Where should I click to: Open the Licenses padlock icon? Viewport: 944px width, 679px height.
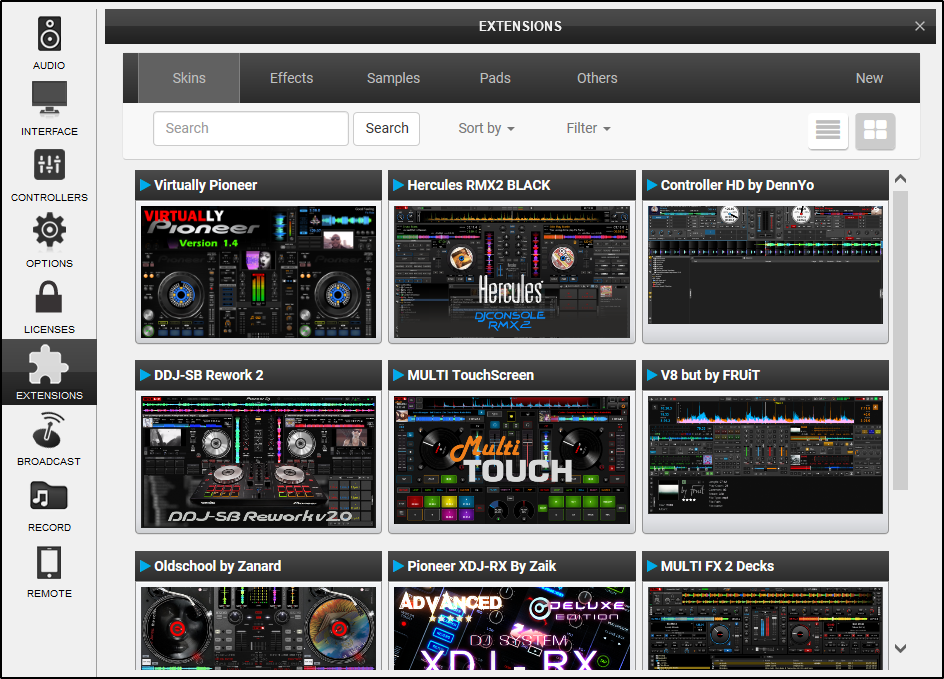pos(49,297)
